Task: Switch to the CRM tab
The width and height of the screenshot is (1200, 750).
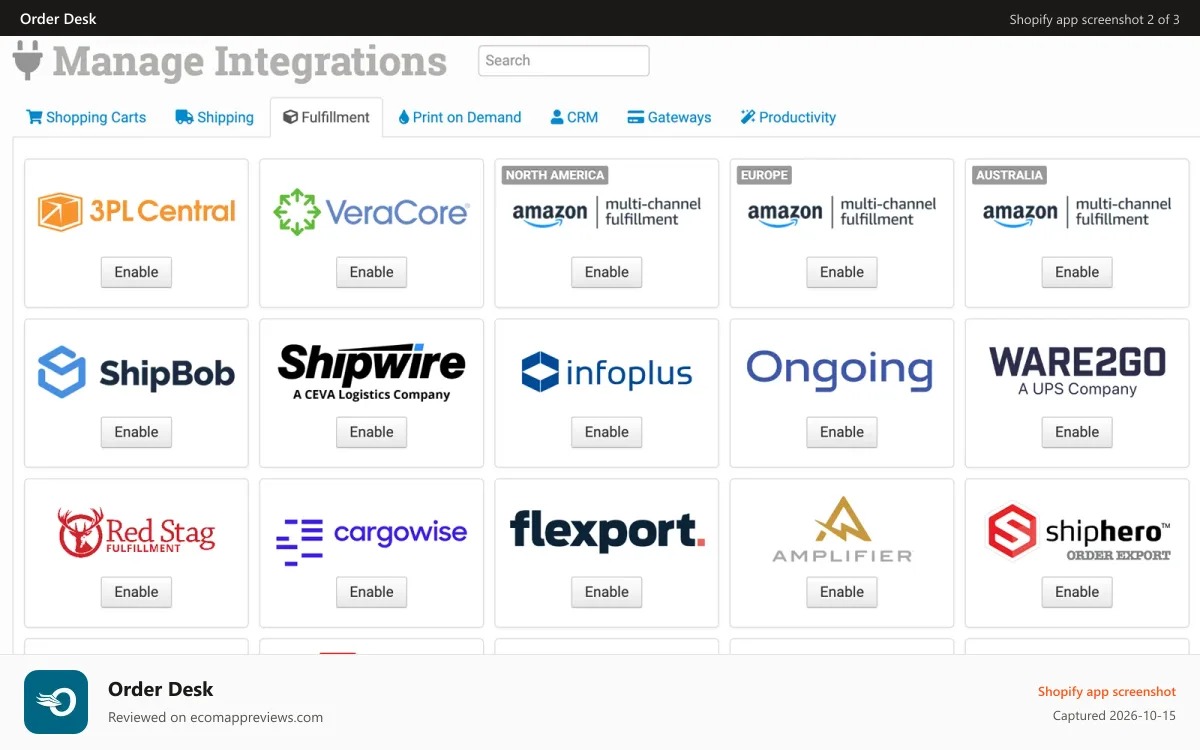Action: [574, 117]
